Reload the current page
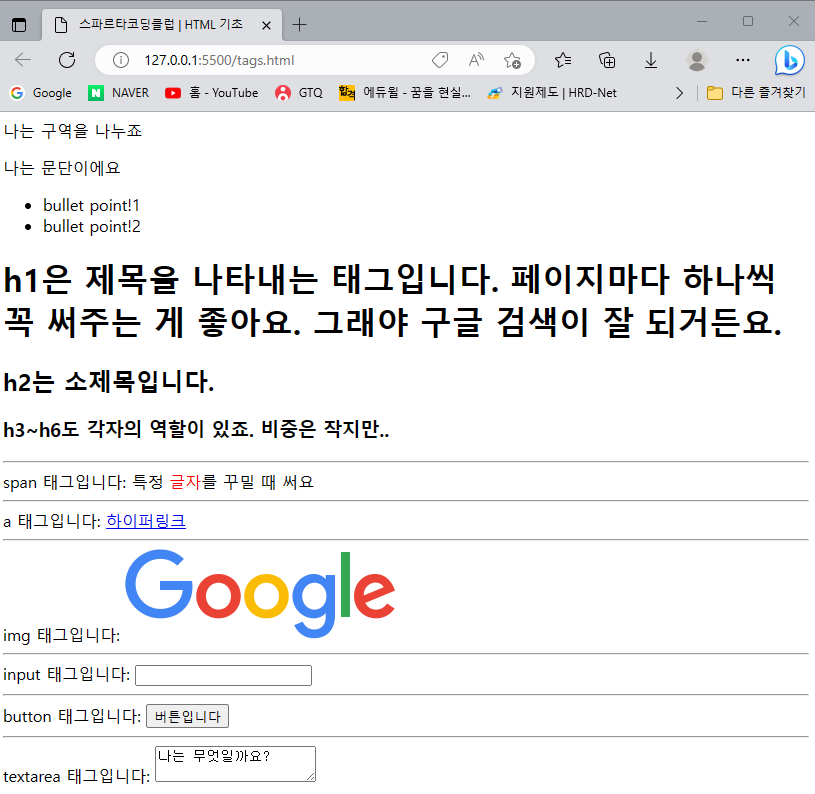Image resolution: width=815 pixels, height=794 pixels. point(67,60)
